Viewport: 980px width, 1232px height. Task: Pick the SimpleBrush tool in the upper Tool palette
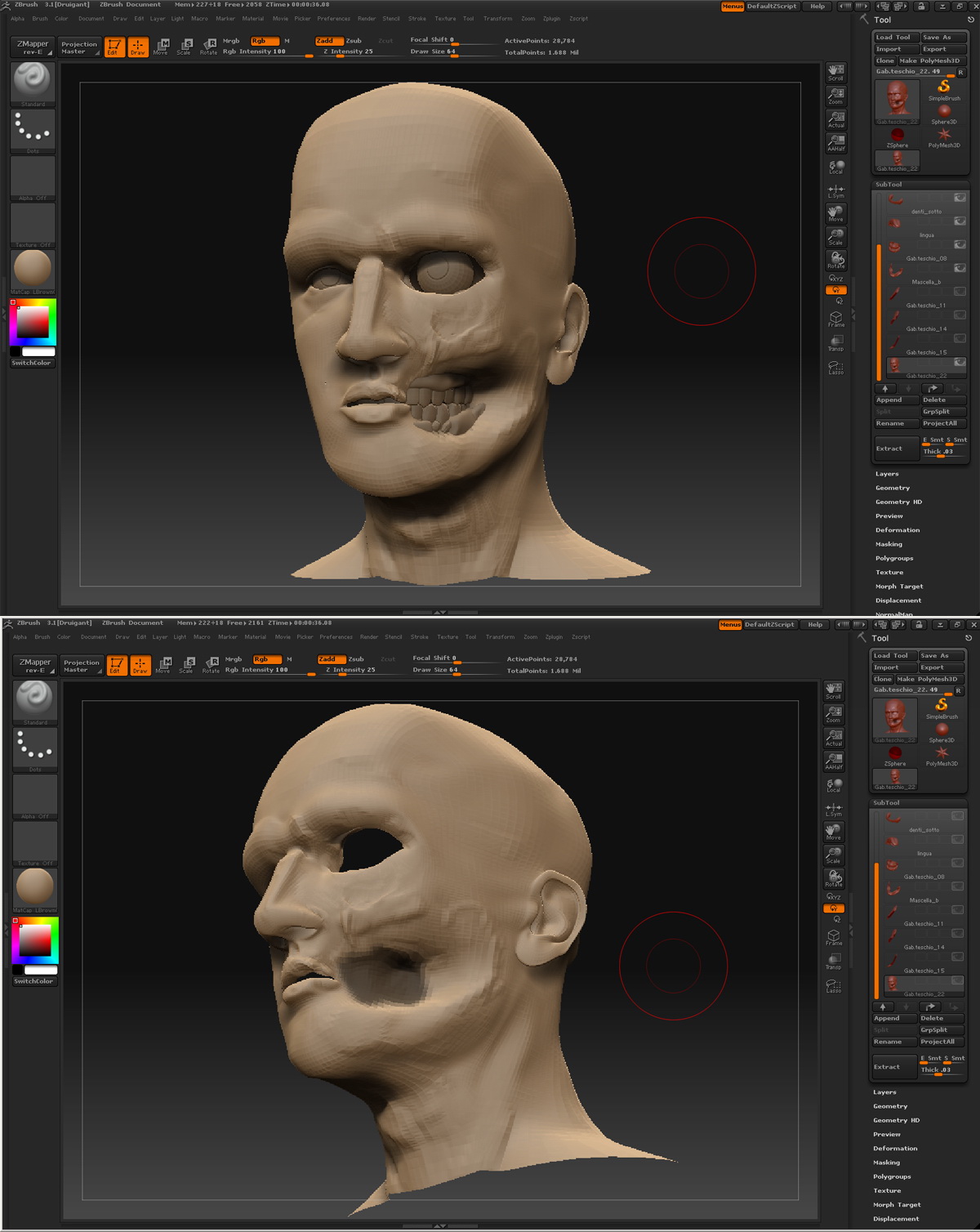click(x=944, y=89)
